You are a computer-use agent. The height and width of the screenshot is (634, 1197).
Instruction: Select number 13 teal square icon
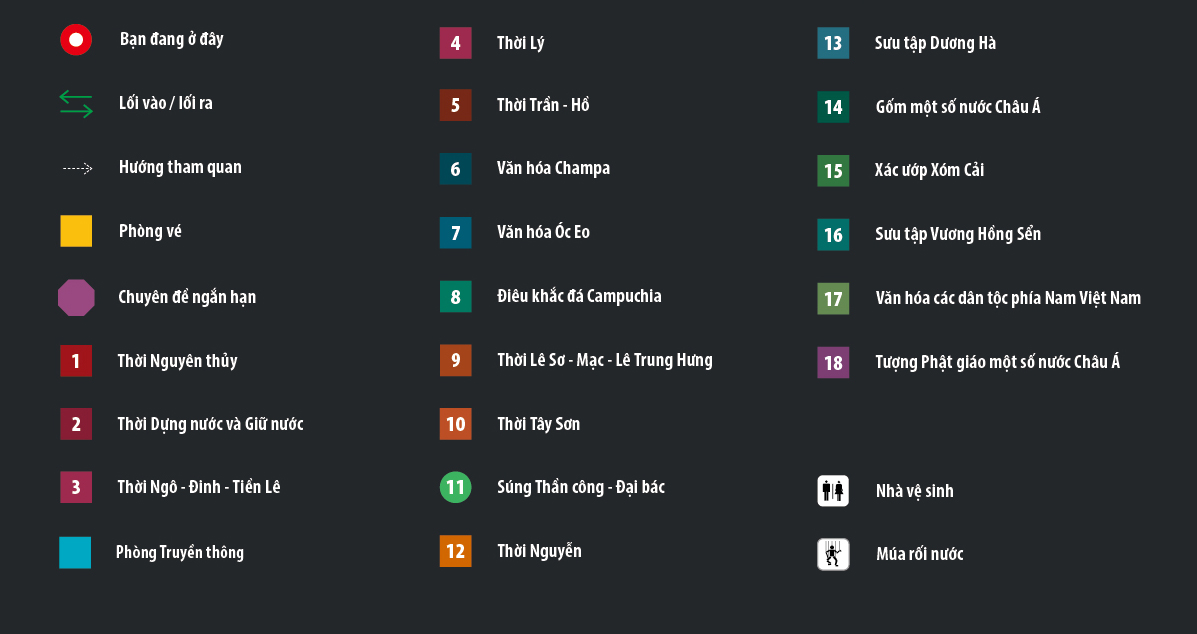click(833, 43)
